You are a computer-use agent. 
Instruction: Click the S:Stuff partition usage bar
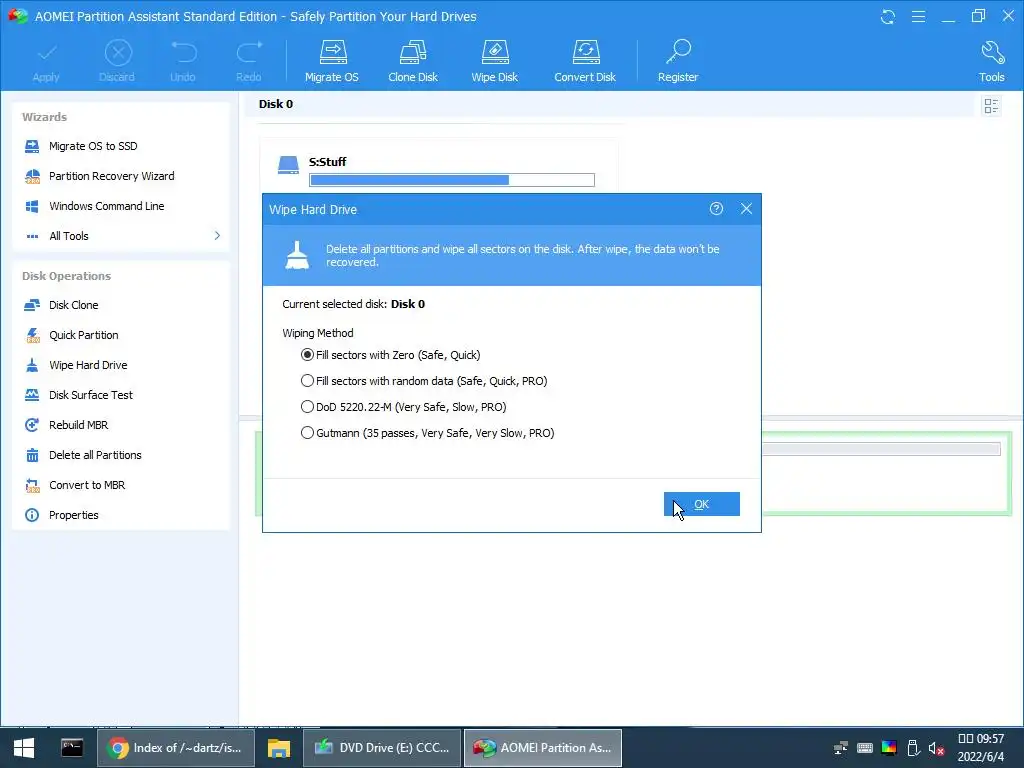452,180
